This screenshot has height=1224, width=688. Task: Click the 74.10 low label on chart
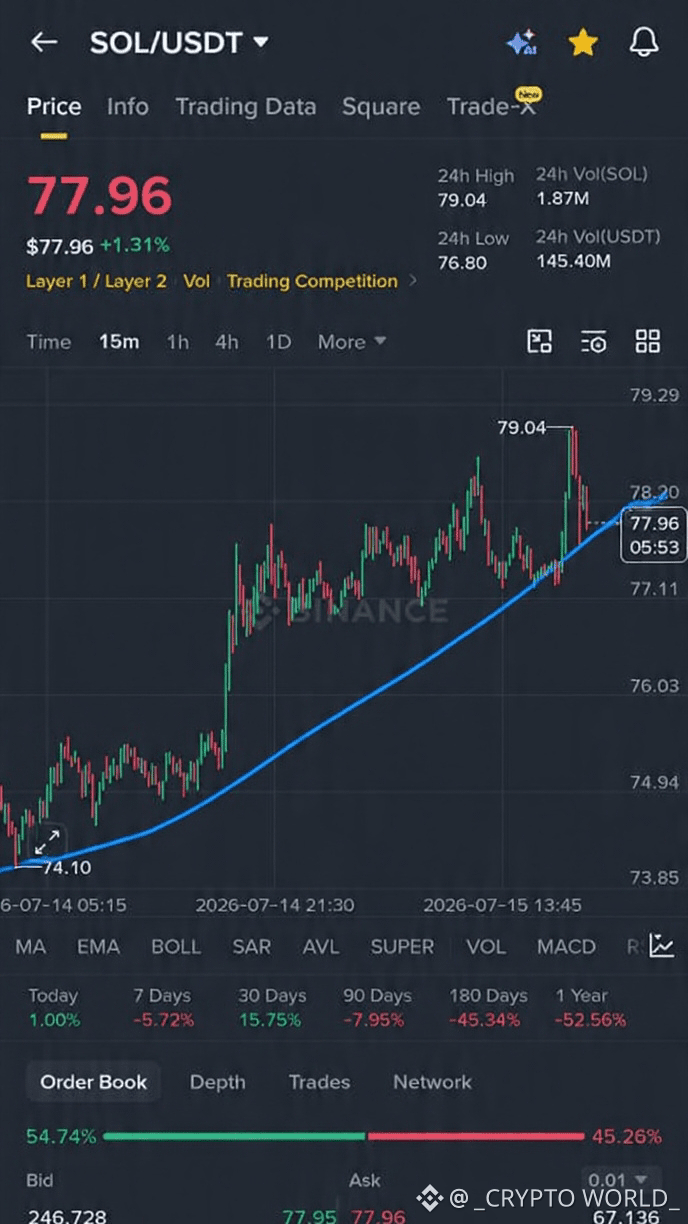66,867
